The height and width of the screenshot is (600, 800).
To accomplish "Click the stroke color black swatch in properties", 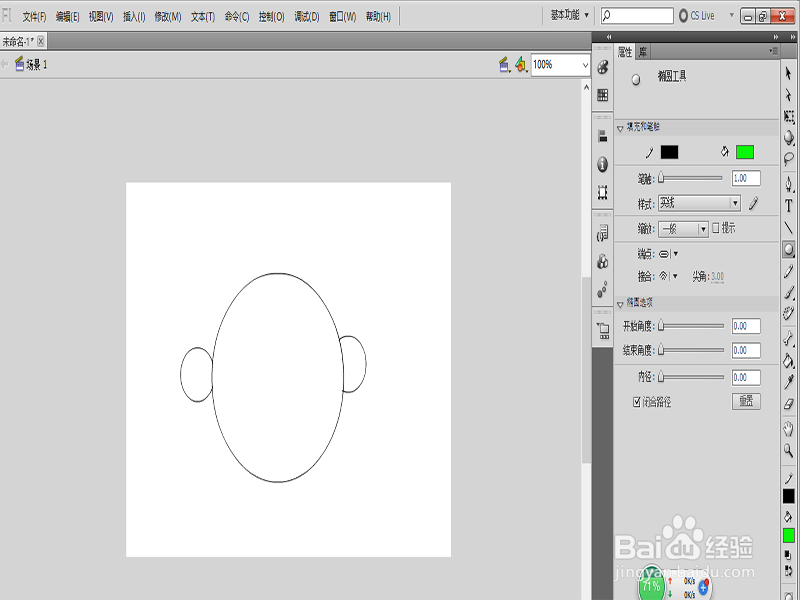I will (669, 152).
